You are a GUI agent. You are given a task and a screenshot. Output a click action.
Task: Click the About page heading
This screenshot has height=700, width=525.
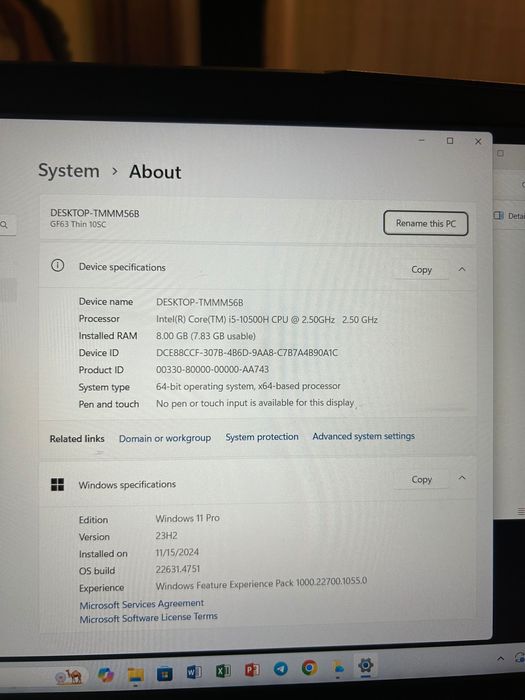pyautogui.click(x=155, y=172)
